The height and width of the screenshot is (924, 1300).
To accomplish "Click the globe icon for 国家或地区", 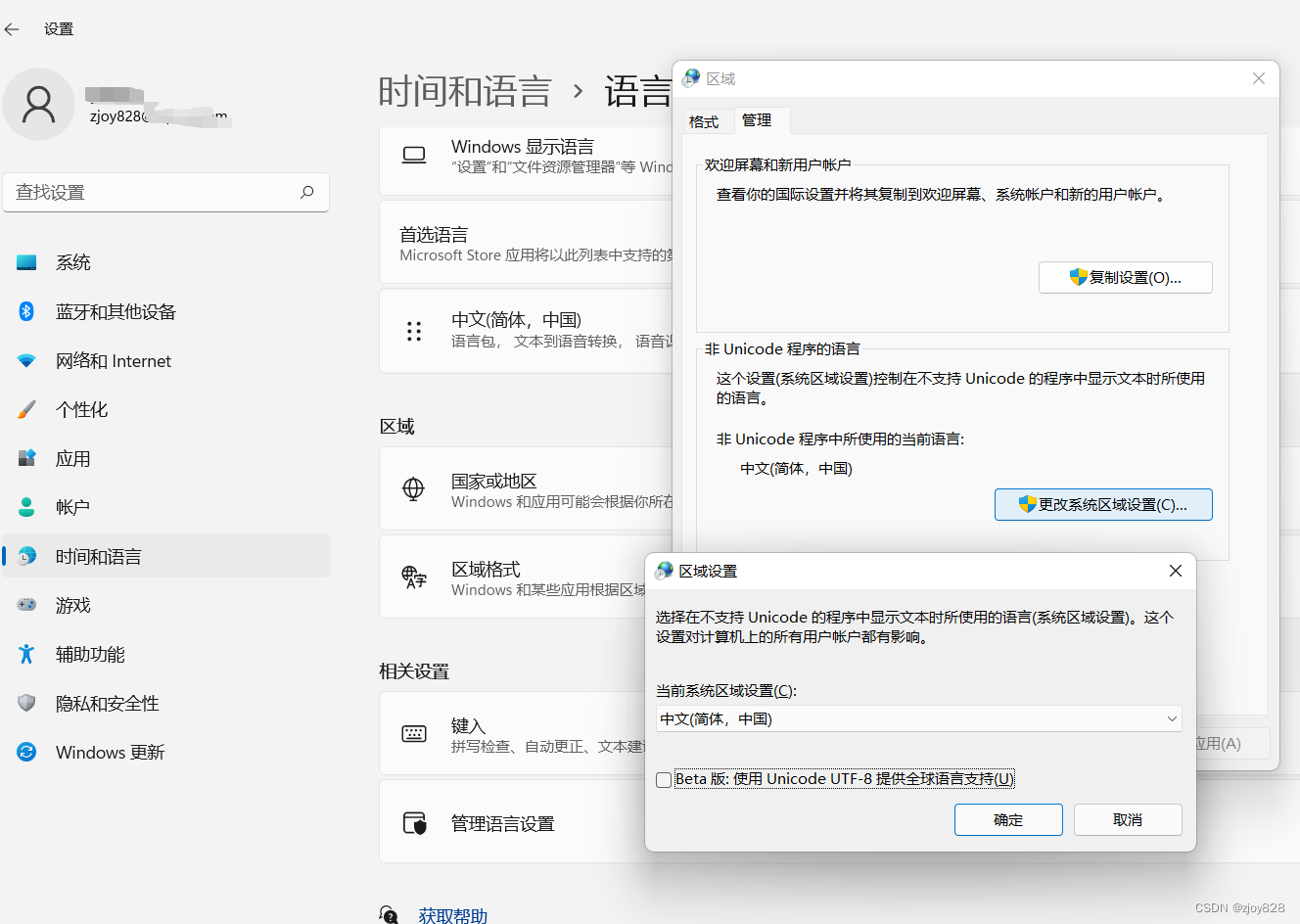I will coord(414,488).
